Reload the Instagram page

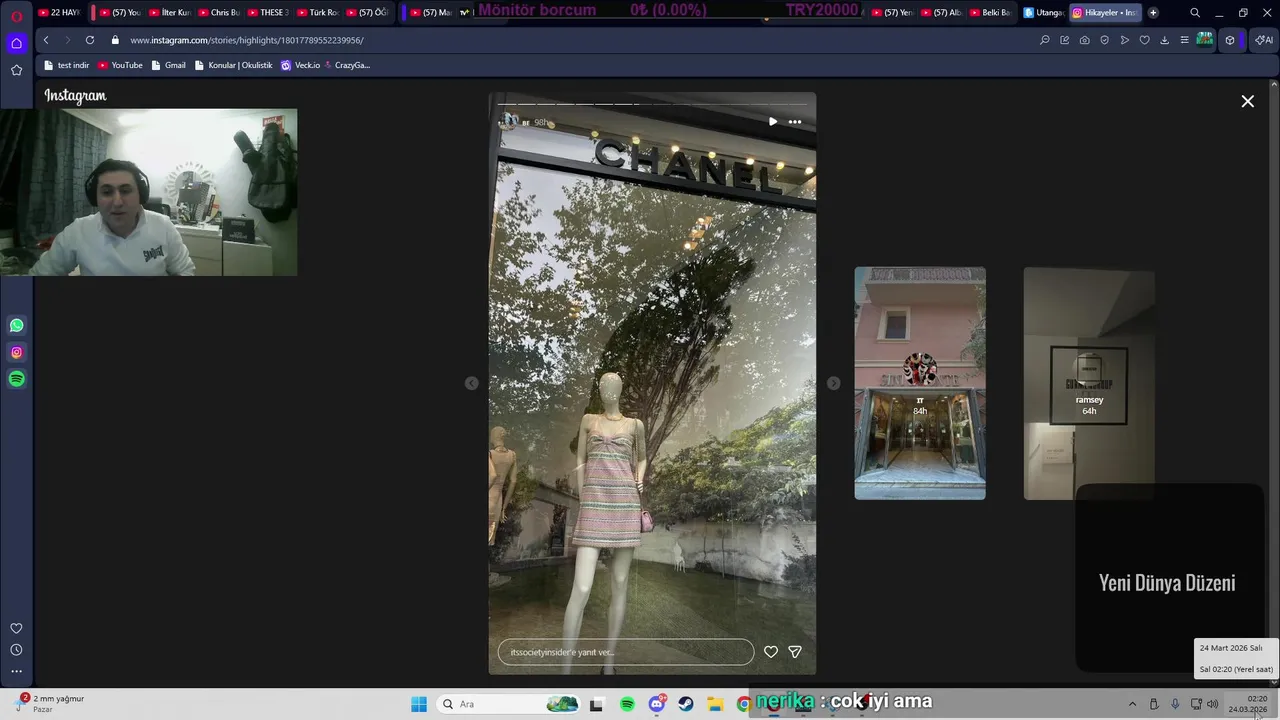tap(90, 40)
